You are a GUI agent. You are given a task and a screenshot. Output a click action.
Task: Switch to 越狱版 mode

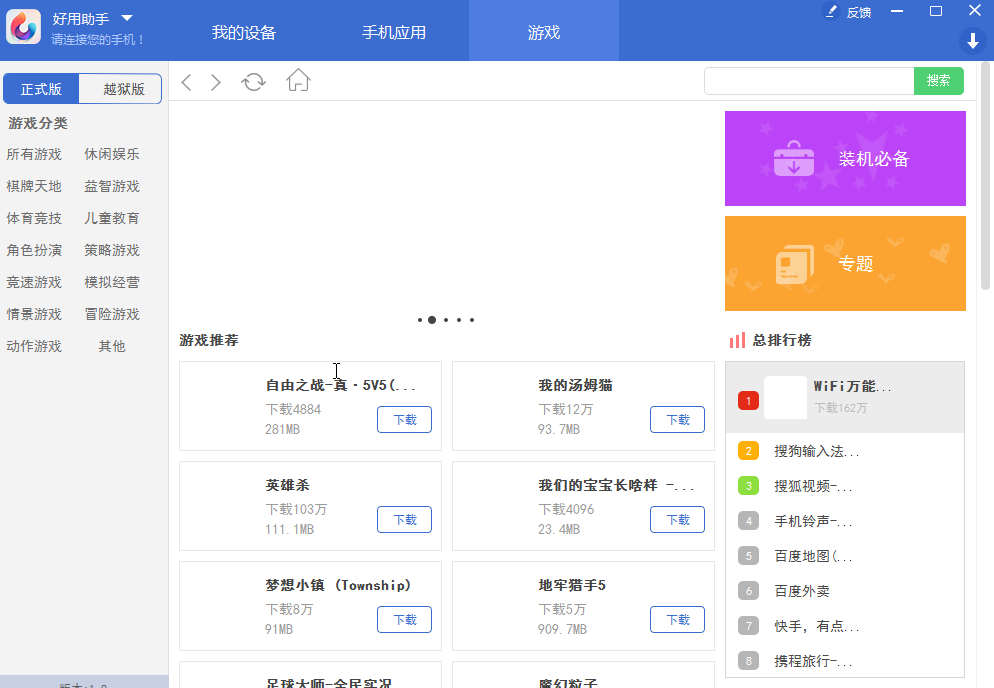point(120,89)
